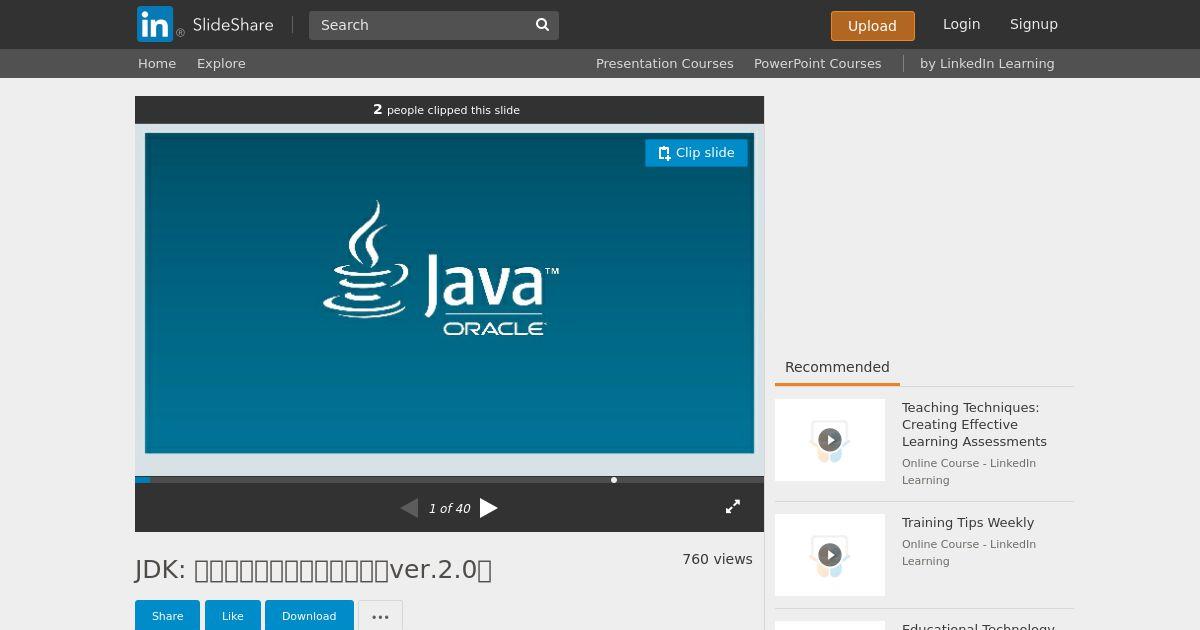
Task: Go to the previous slide arrow
Action: click(x=409, y=508)
